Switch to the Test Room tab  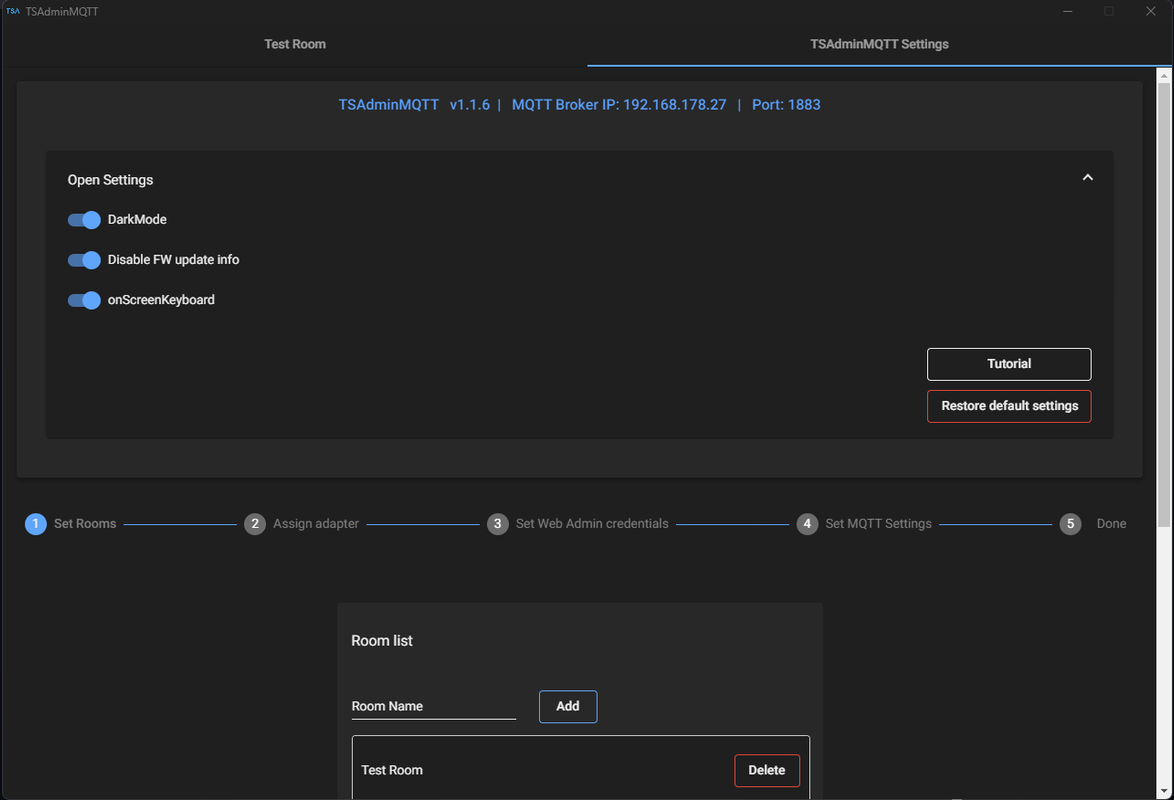pos(294,44)
